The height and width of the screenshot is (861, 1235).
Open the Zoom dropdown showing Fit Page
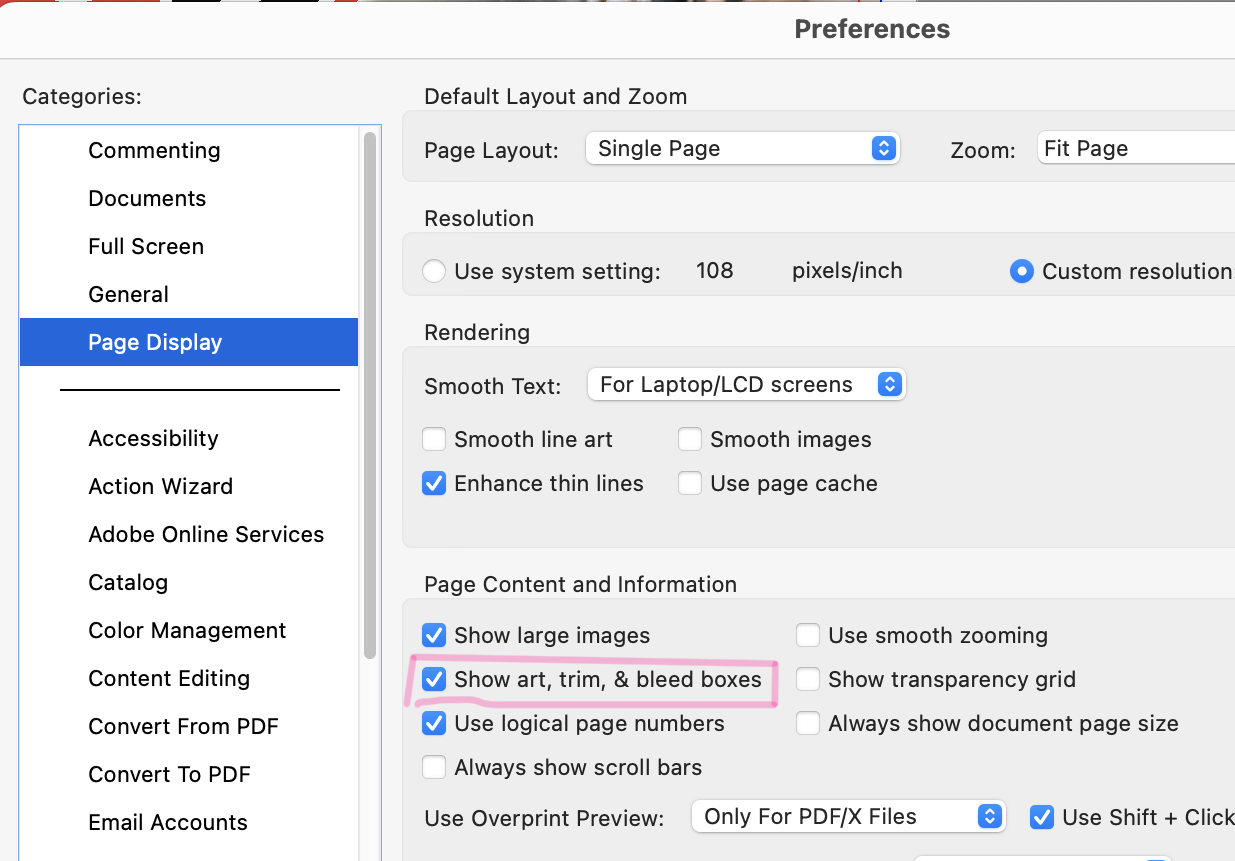(x=1140, y=147)
